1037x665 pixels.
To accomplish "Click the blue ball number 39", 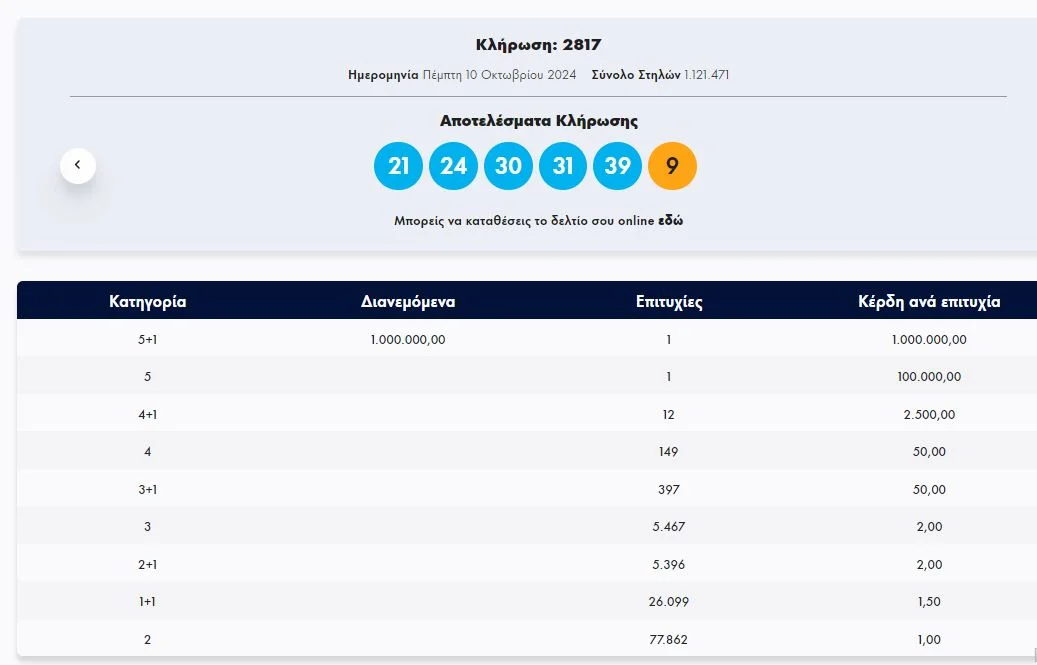I will [618, 165].
